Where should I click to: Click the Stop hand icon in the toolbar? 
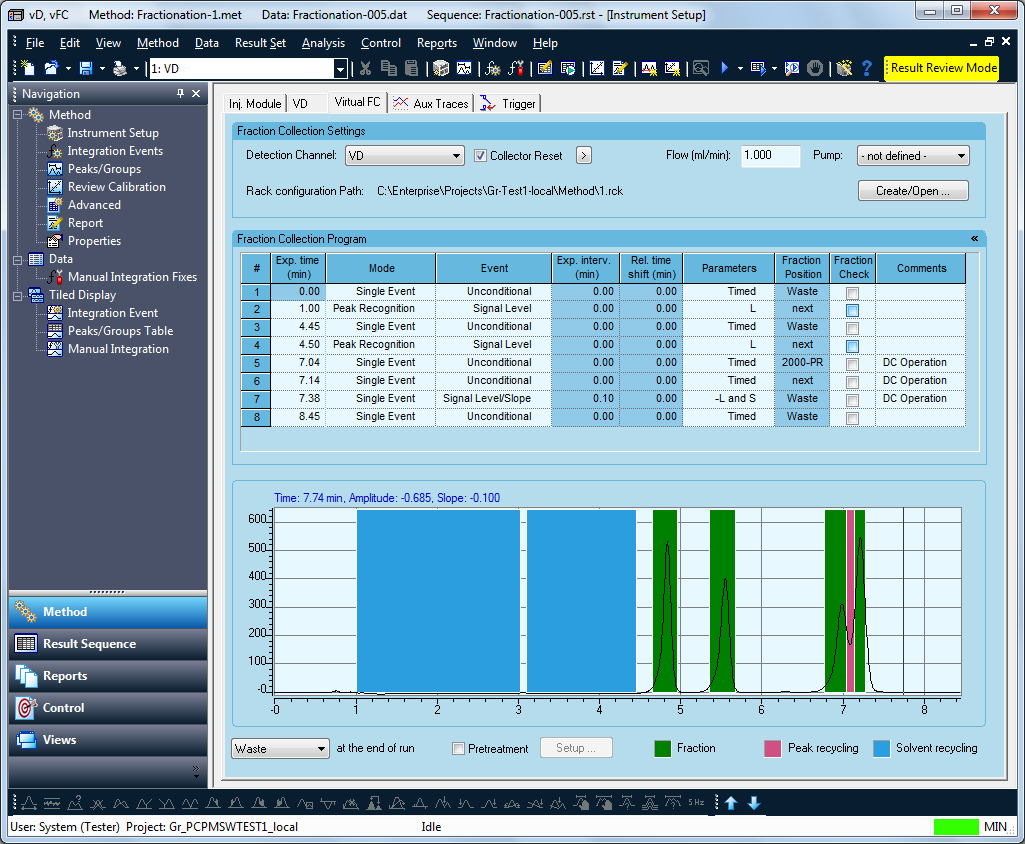pos(816,68)
